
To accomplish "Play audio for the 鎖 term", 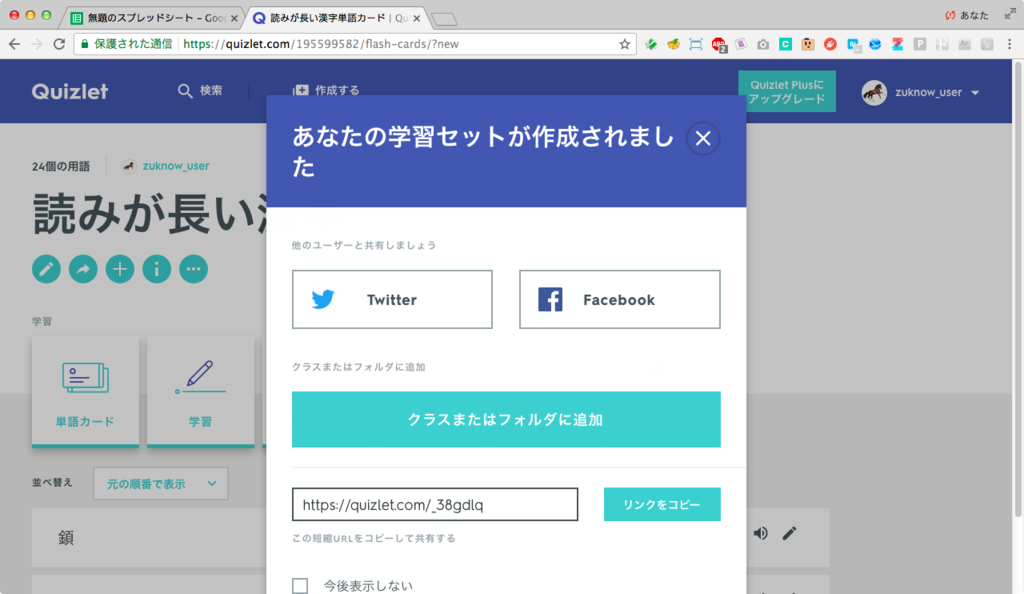I will [761, 533].
